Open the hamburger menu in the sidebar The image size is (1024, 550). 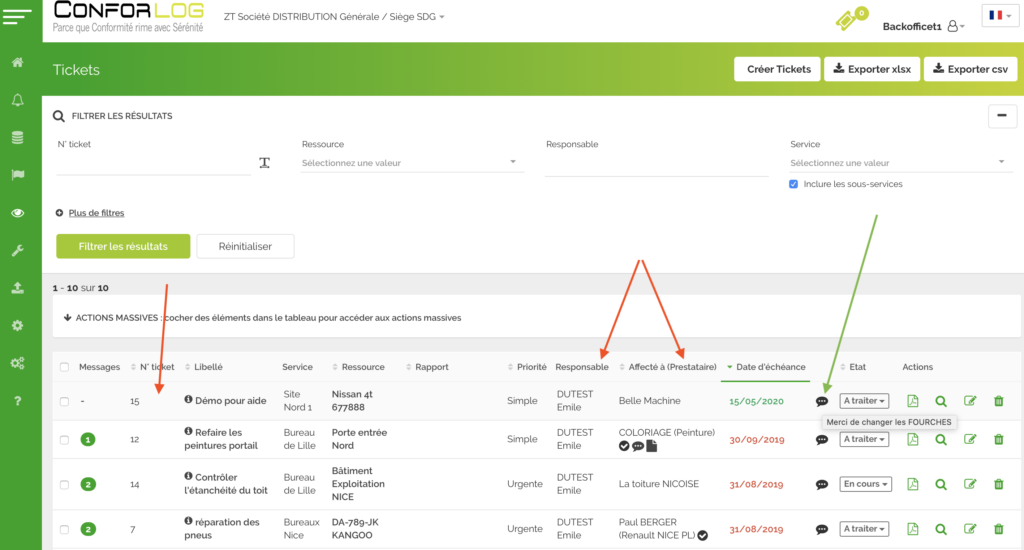(x=20, y=17)
